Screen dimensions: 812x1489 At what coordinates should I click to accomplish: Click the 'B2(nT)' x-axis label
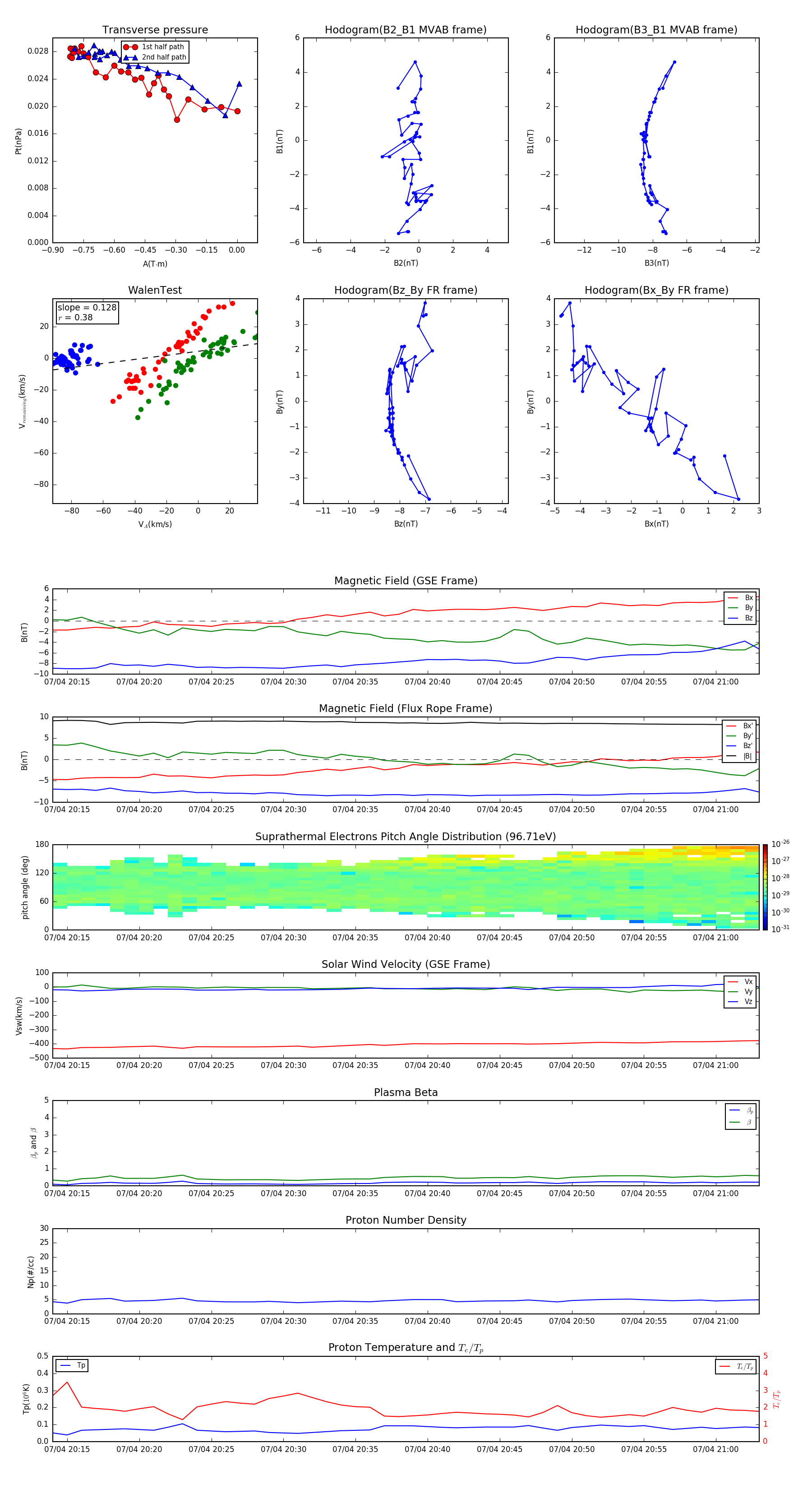coord(406,264)
